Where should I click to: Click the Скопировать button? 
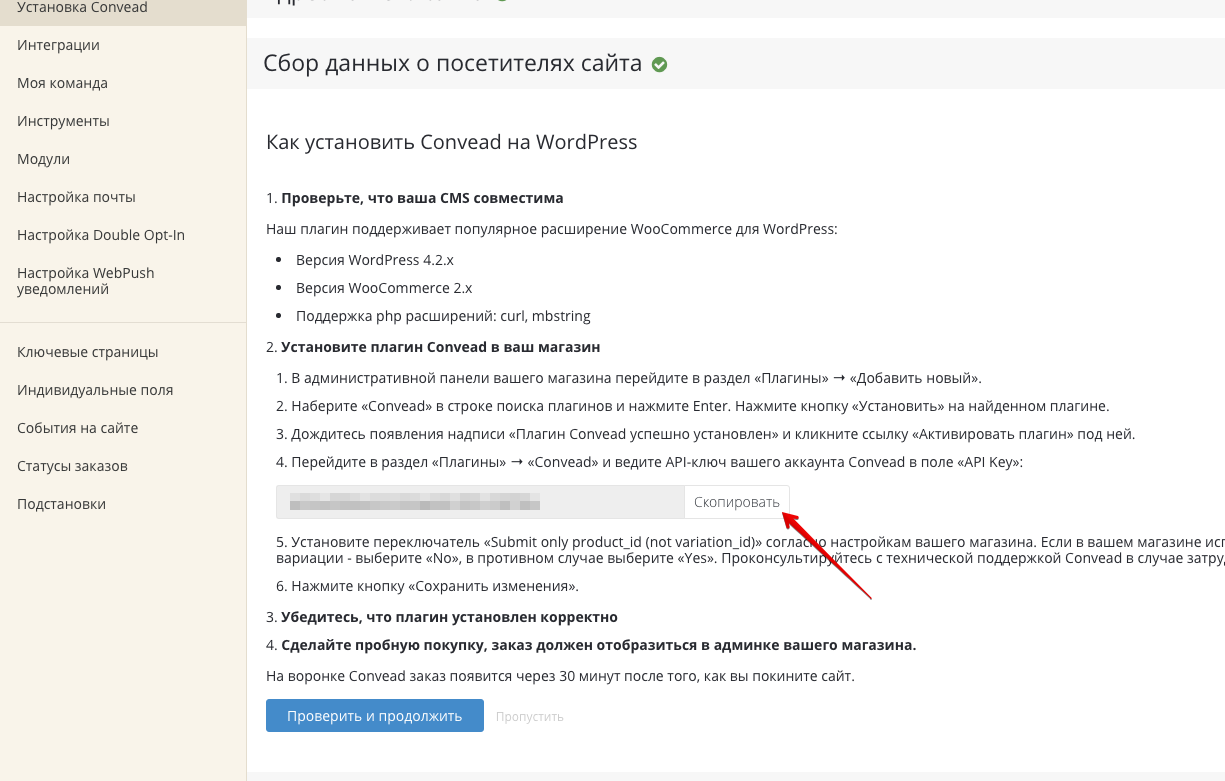(737, 502)
